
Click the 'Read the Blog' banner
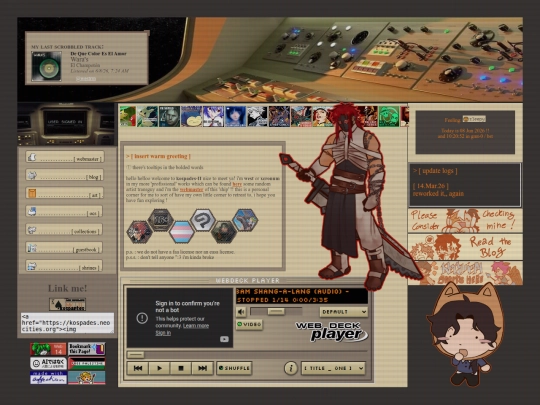click(x=465, y=247)
